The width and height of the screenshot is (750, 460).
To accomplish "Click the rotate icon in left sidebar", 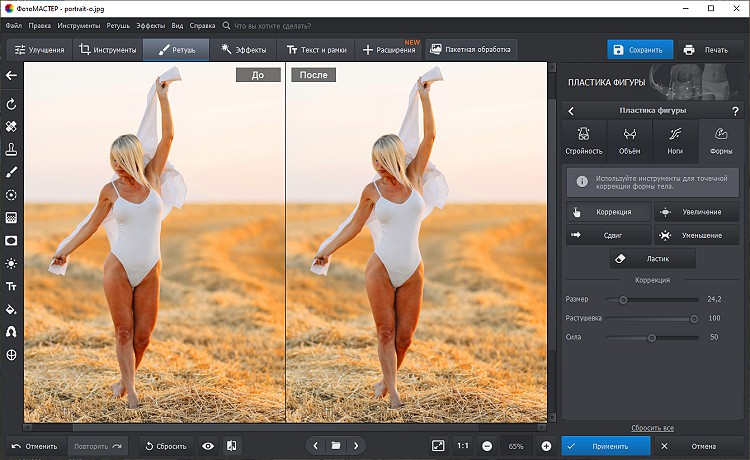I will tap(11, 104).
